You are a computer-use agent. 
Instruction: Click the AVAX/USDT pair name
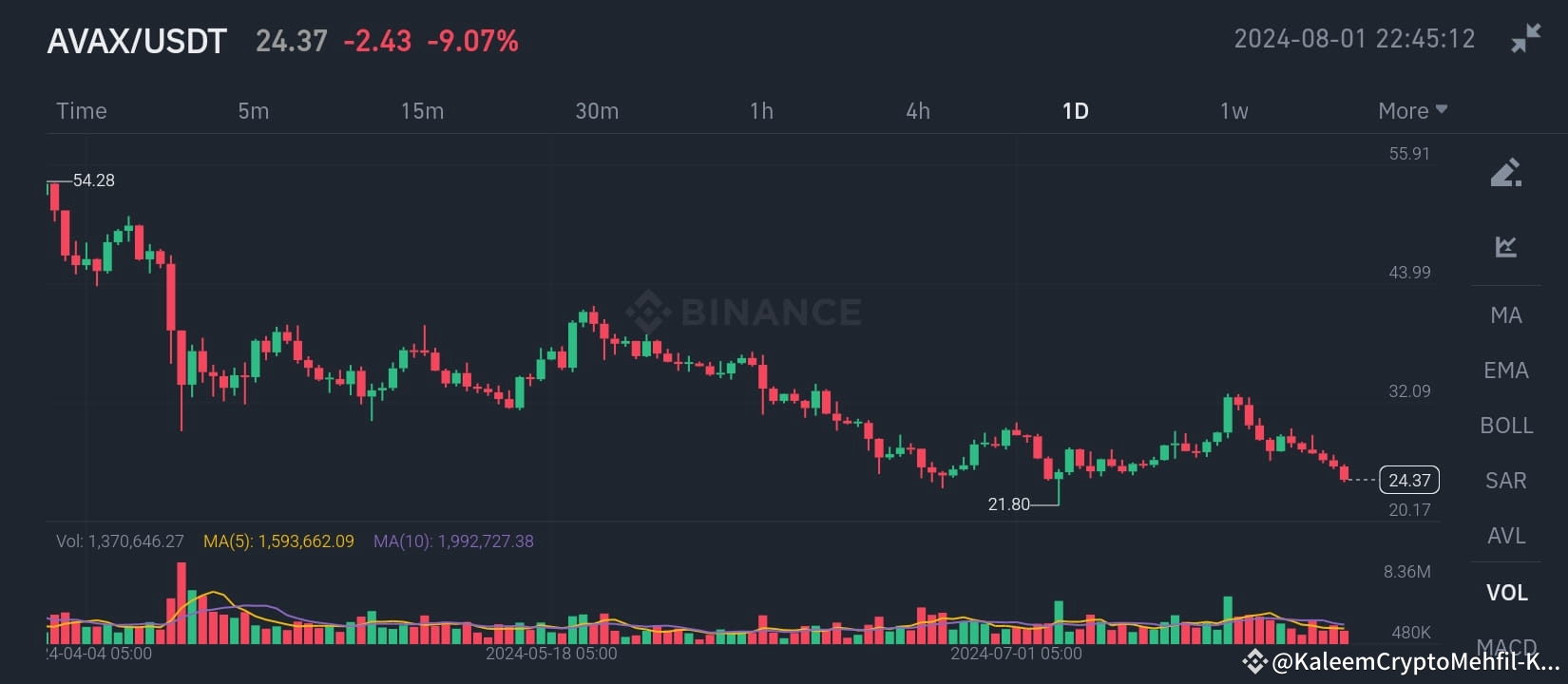point(138,41)
